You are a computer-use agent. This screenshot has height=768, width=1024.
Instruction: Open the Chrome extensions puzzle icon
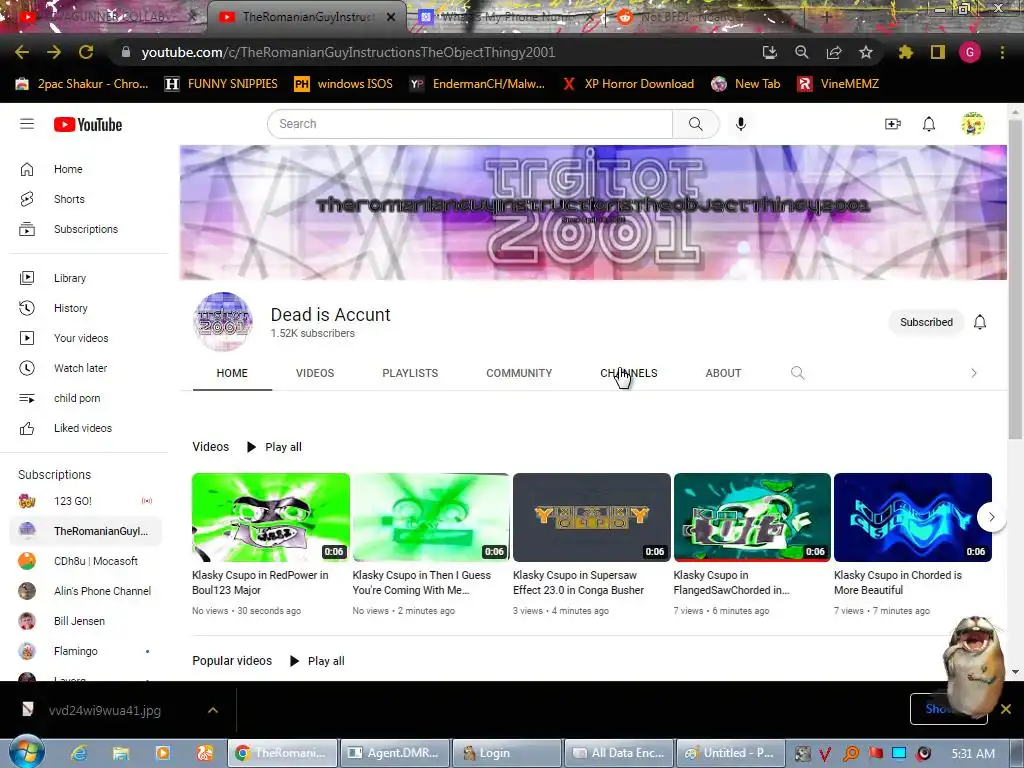[906, 52]
